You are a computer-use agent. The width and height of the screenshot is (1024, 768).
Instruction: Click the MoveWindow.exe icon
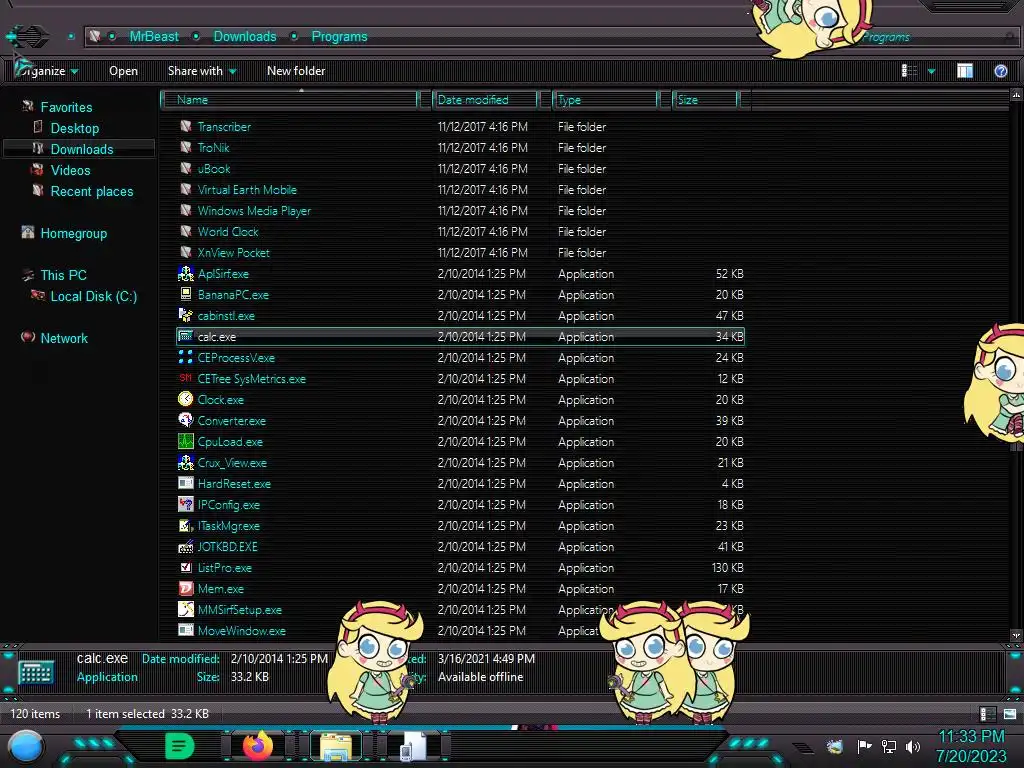pyautogui.click(x=185, y=630)
